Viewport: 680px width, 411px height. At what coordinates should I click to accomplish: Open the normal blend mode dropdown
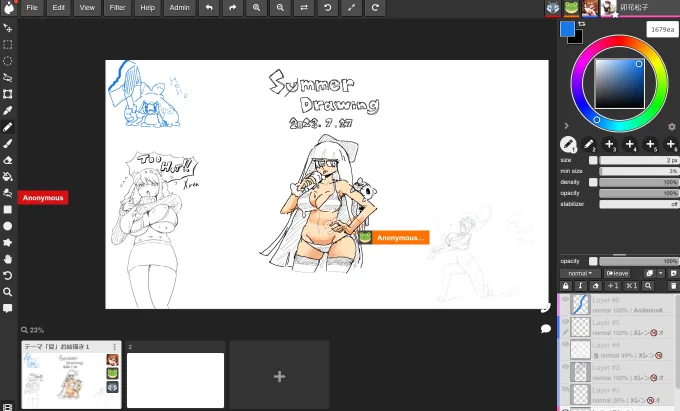coord(580,273)
